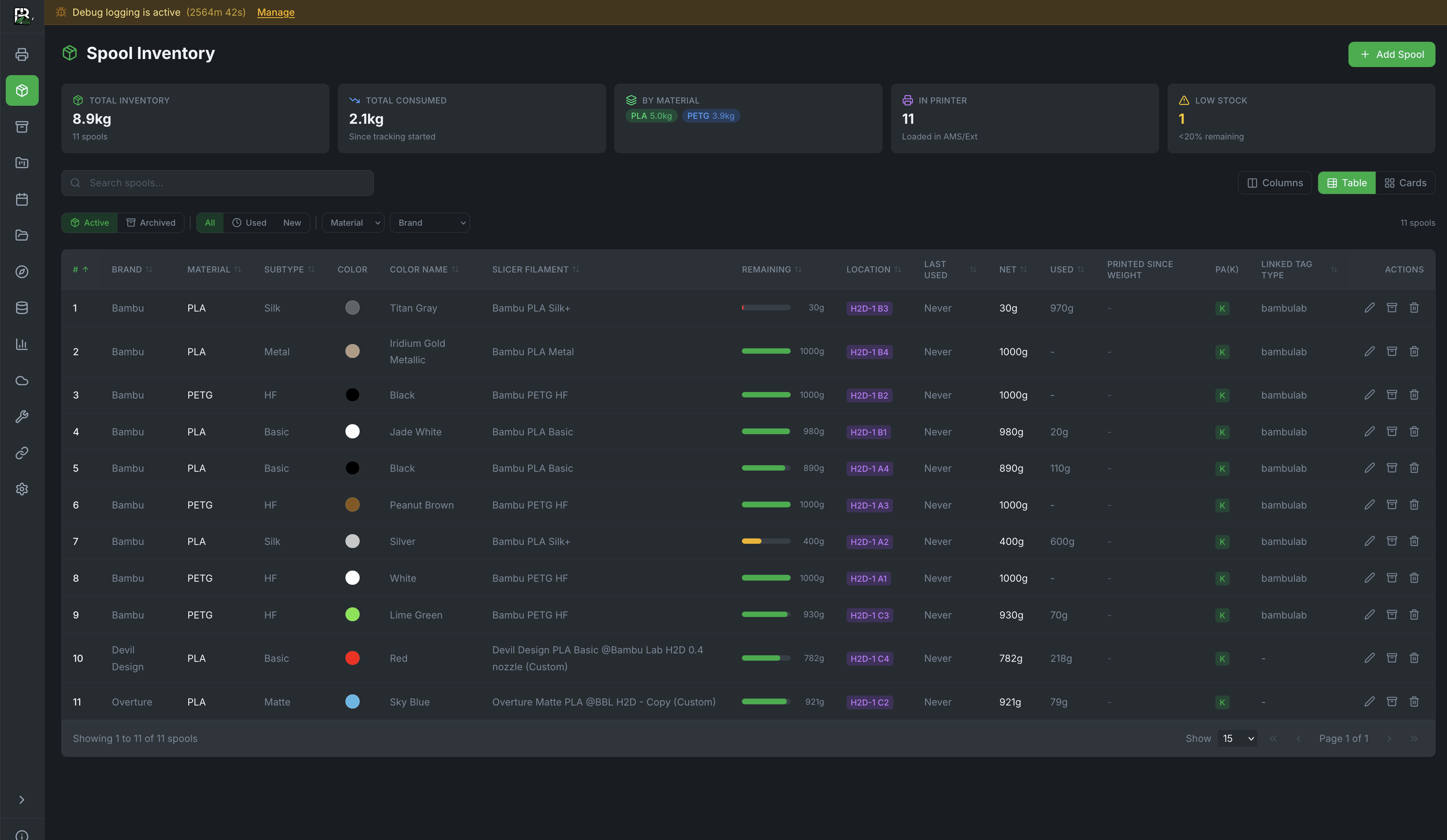Open the Archive section in sidebar
The width and height of the screenshot is (1447, 840).
(22, 127)
